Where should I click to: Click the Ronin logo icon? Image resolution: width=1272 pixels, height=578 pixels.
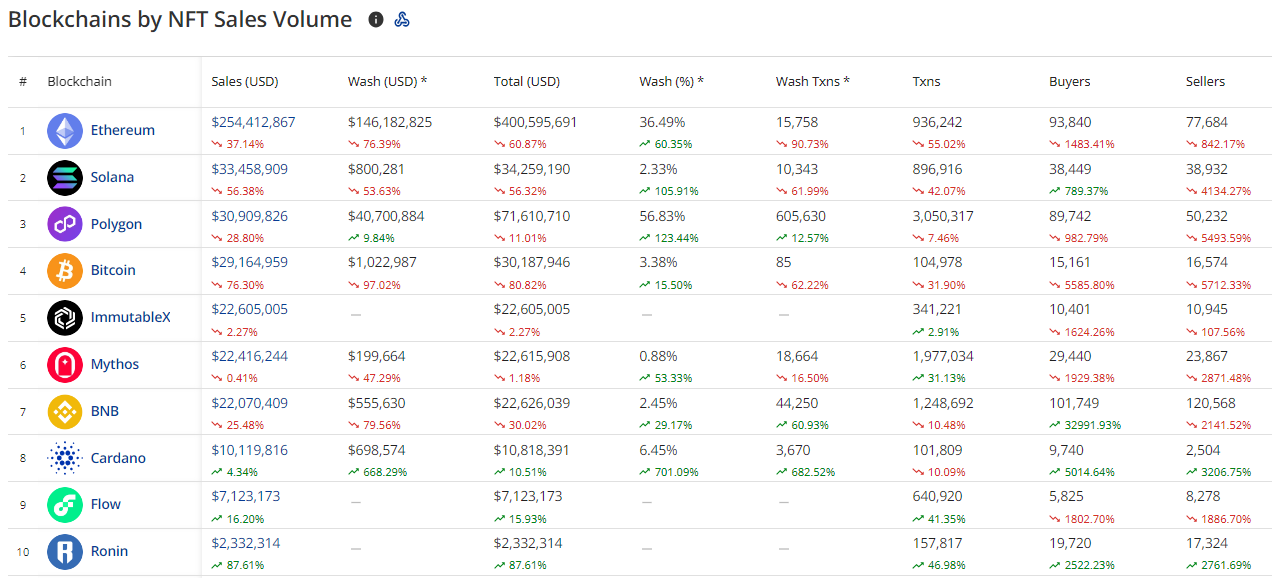65,552
